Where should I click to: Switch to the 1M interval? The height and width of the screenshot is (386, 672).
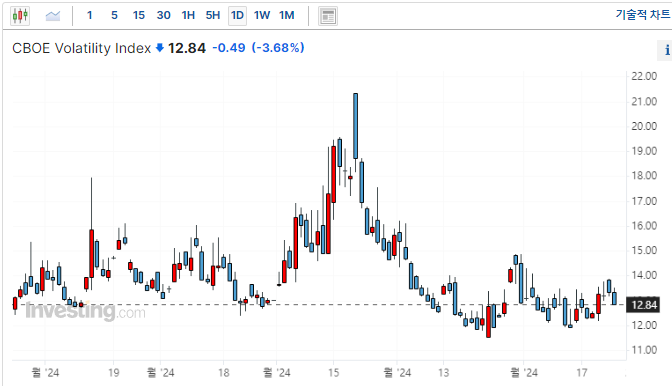pos(287,15)
